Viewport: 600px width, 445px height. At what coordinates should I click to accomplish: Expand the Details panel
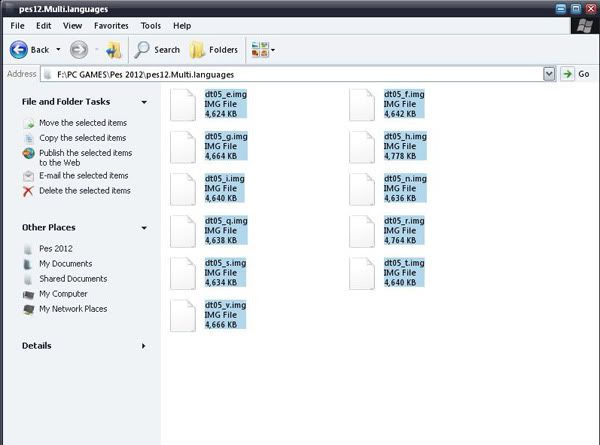click(x=144, y=346)
